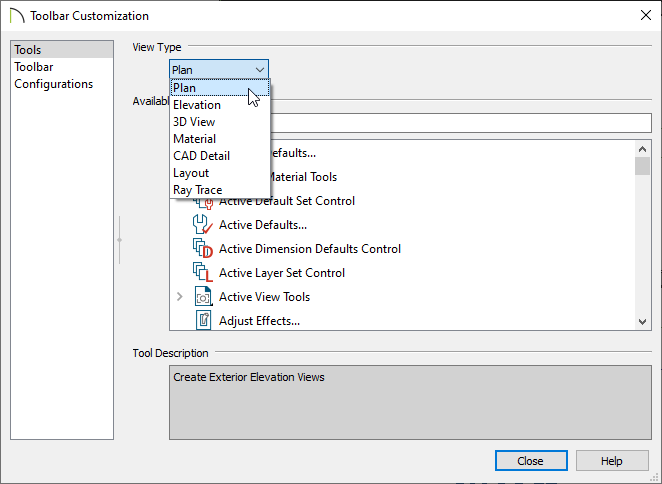Click the Active Default Set Control icon

pyautogui.click(x=203, y=204)
